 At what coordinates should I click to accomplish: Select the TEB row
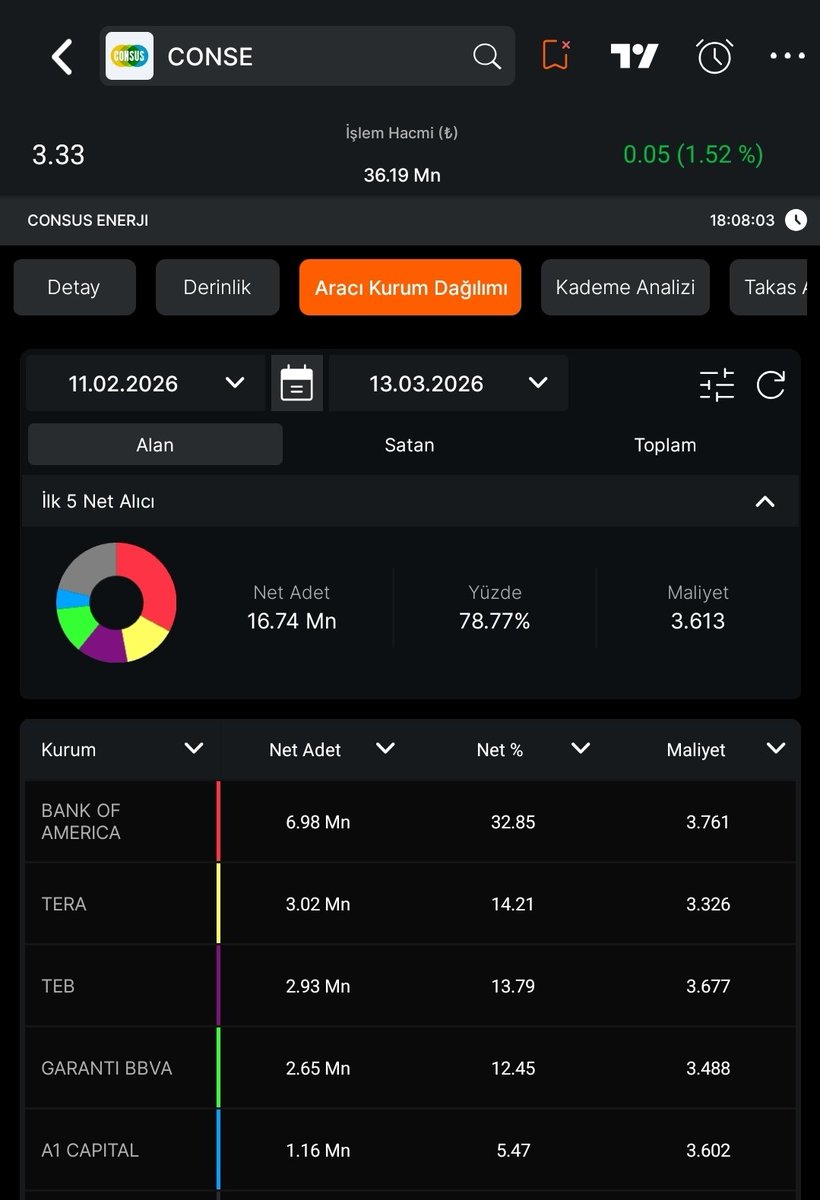410,986
